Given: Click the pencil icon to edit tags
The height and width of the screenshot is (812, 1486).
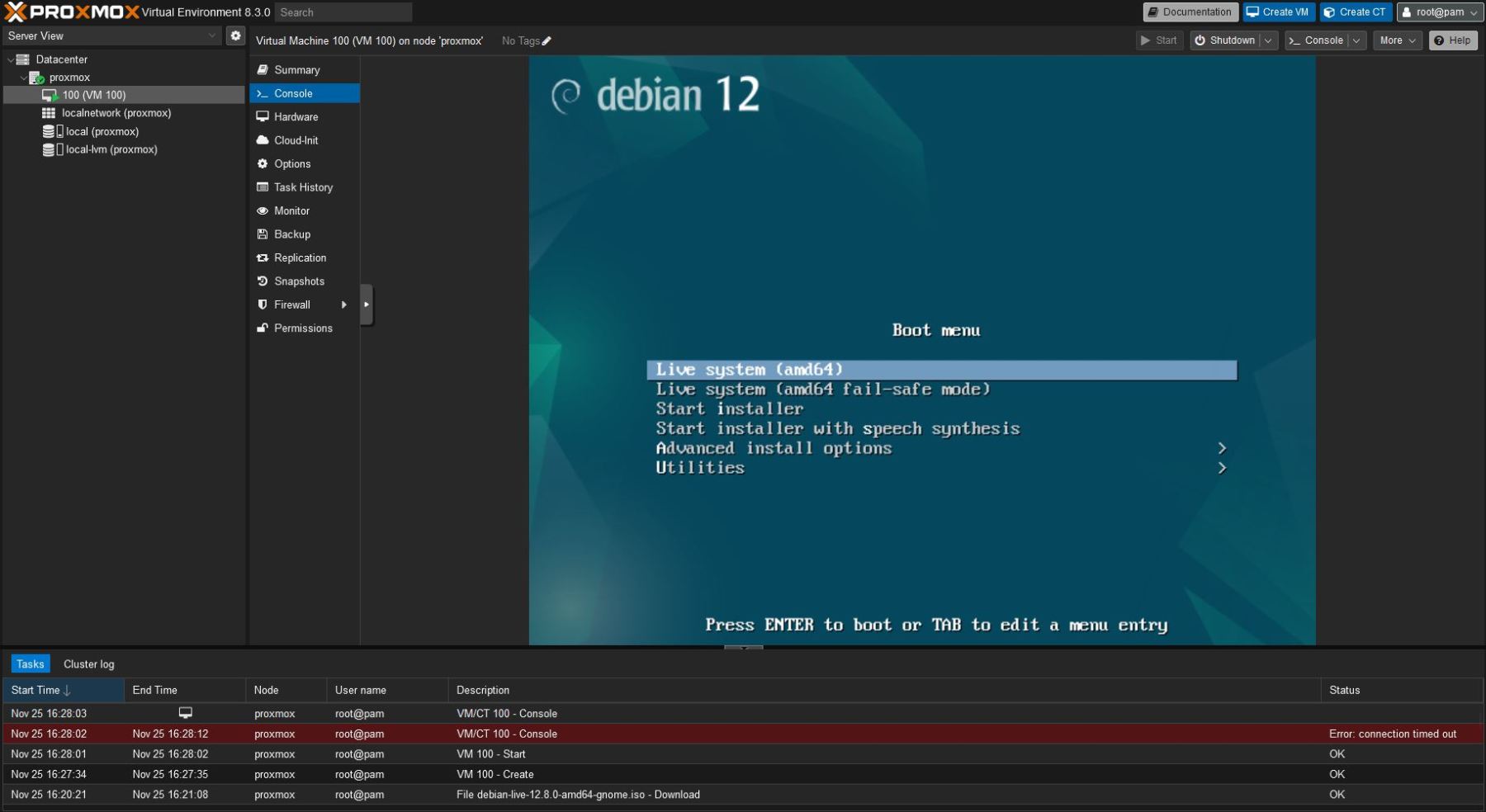Looking at the screenshot, I should (547, 41).
